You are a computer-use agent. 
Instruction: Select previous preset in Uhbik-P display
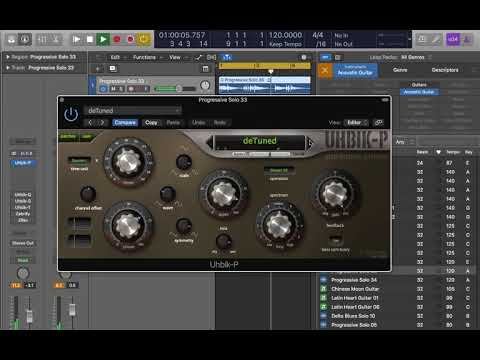[x=210, y=143]
